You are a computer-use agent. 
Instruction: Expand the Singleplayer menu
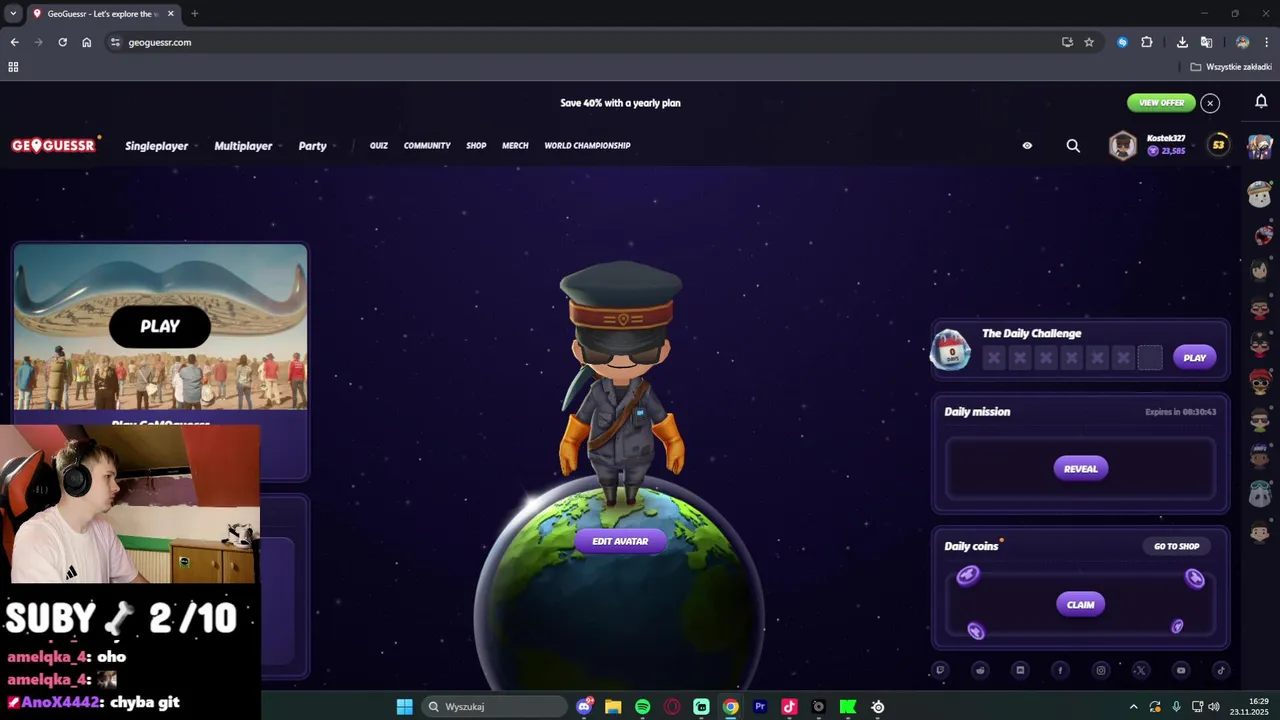click(x=160, y=146)
